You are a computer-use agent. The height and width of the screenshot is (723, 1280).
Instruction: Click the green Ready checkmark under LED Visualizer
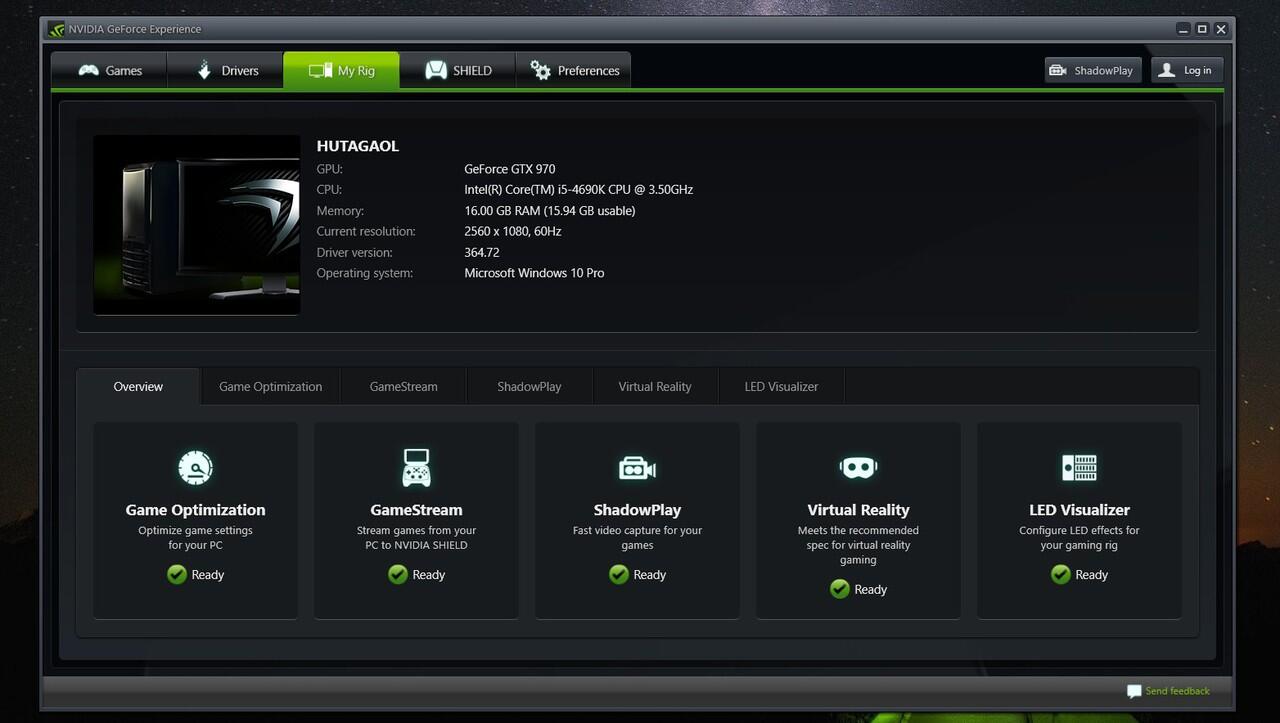coord(1061,574)
